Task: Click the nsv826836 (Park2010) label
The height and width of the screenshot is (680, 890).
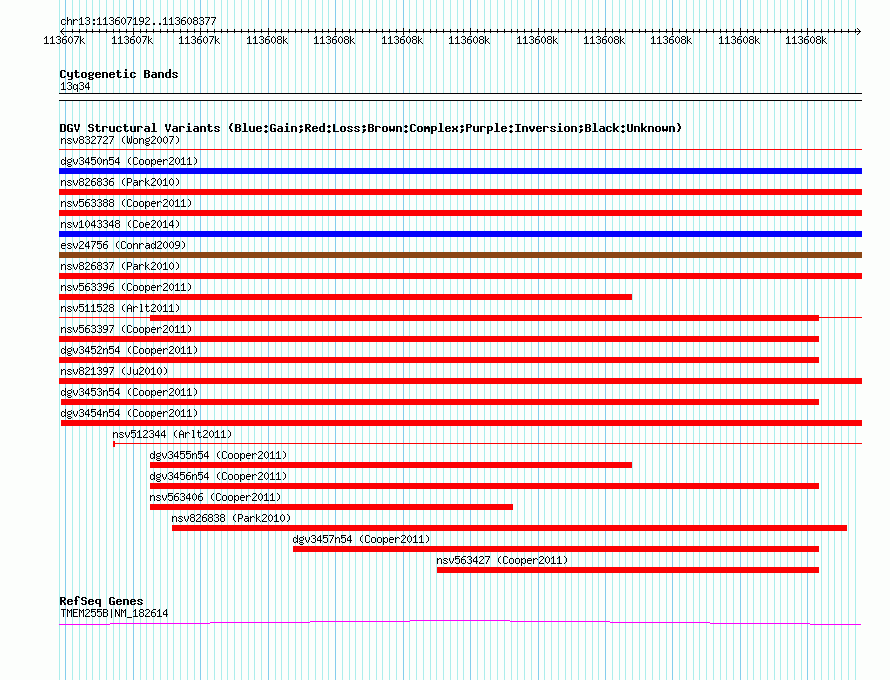Action: coord(120,182)
